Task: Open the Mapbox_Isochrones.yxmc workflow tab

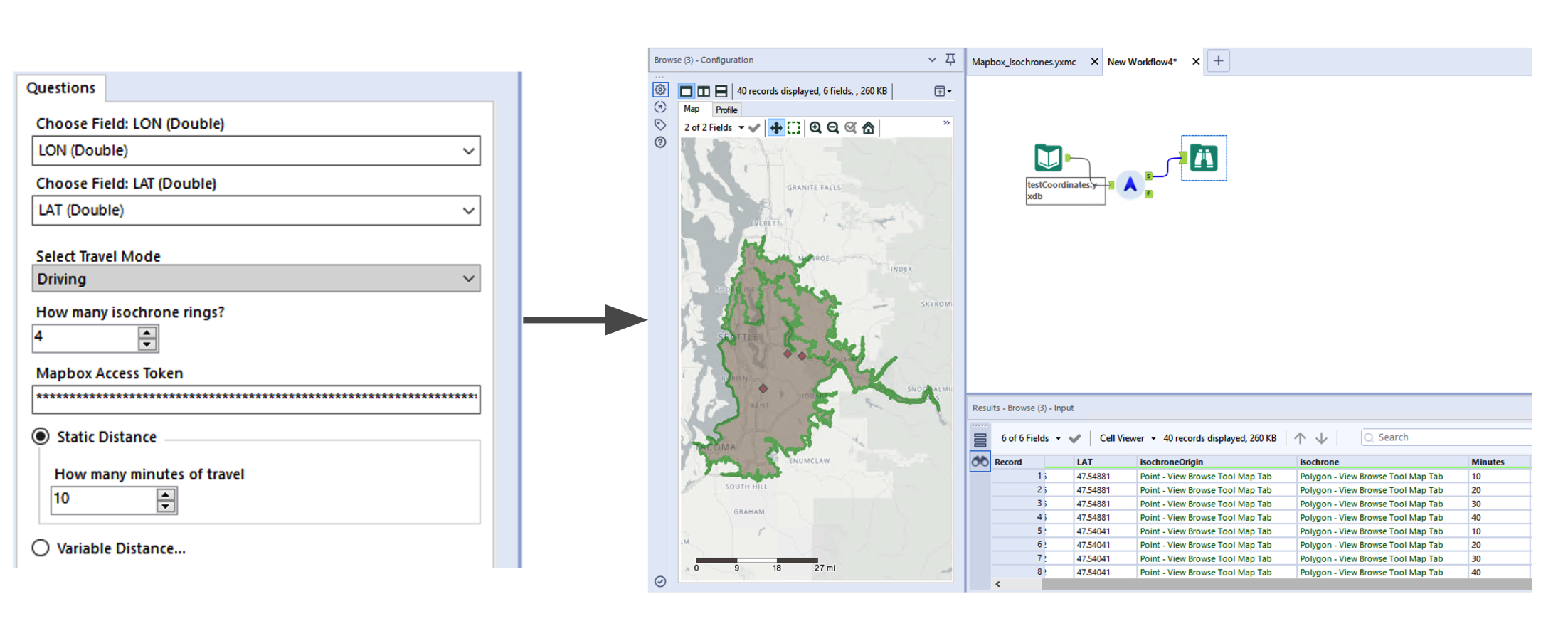Action: click(1023, 62)
